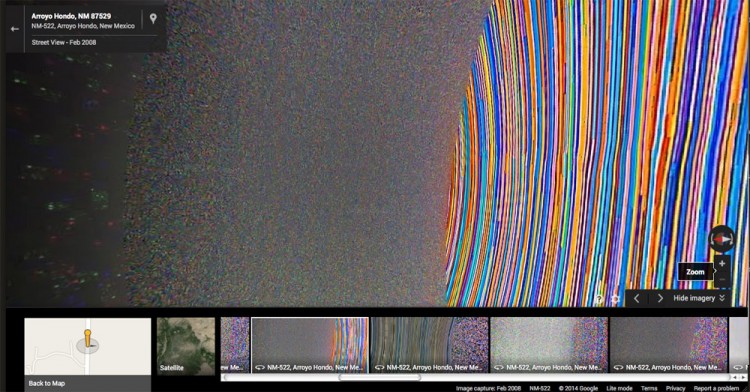Go to next imagery with right chevron
The width and height of the screenshot is (750, 392).
point(660,298)
